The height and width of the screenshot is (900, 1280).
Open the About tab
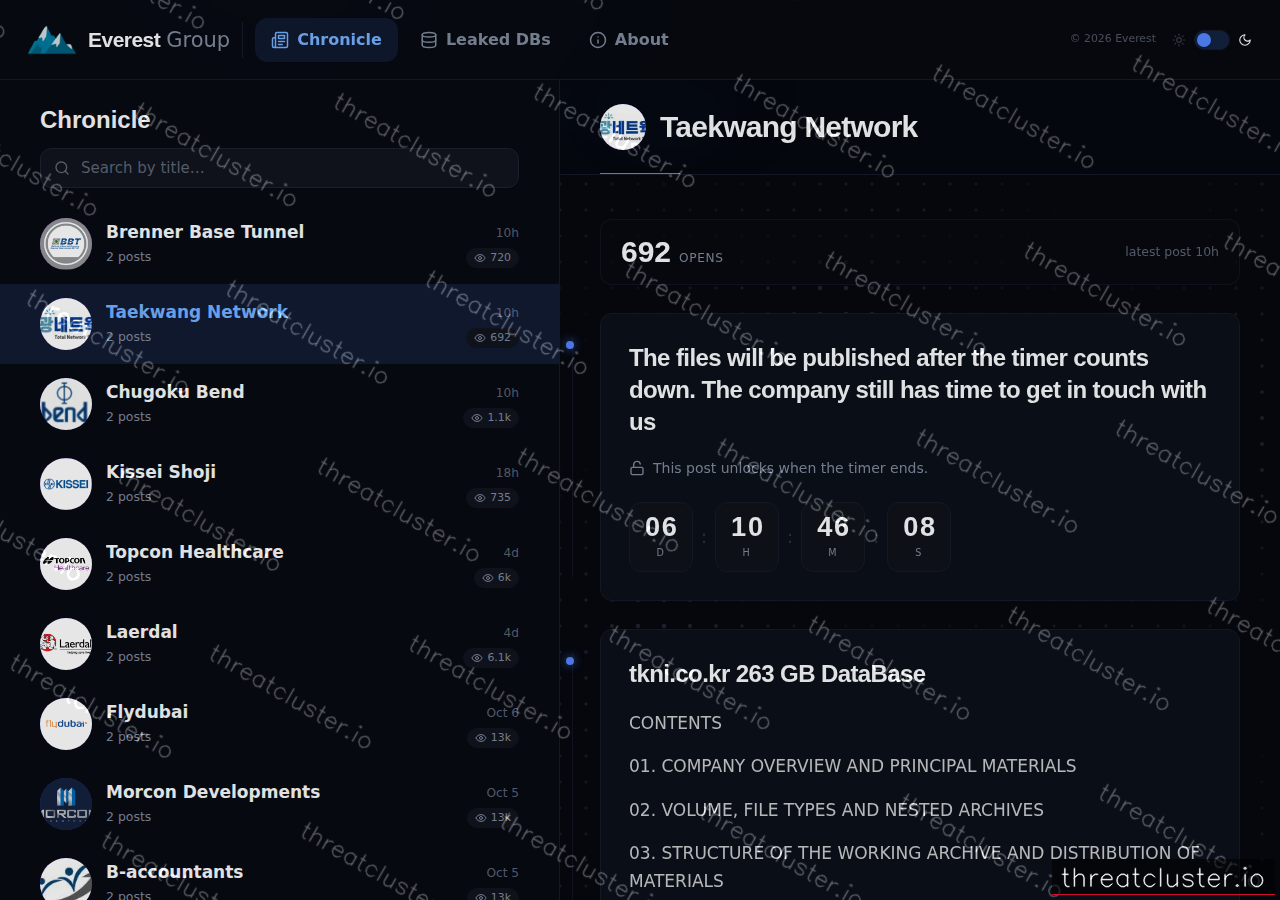(x=628, y=40)
